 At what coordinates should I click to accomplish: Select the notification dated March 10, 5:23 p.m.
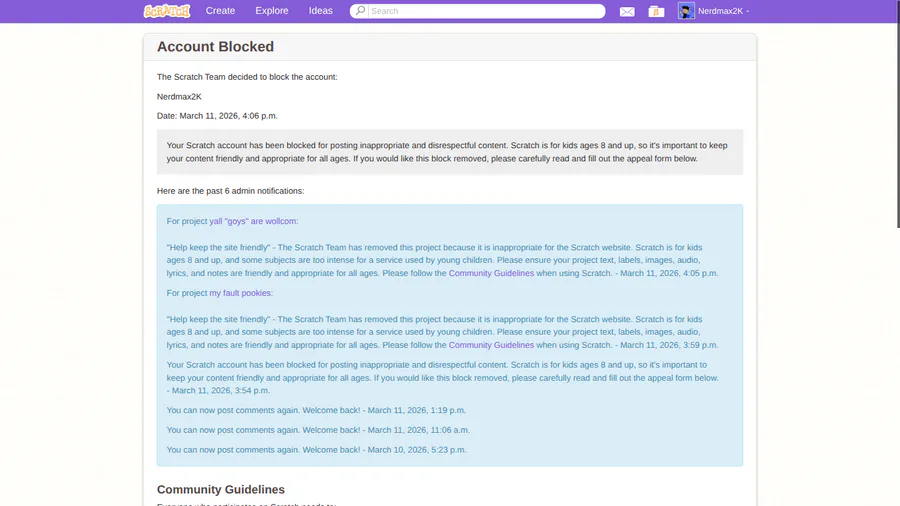[316, 450]
